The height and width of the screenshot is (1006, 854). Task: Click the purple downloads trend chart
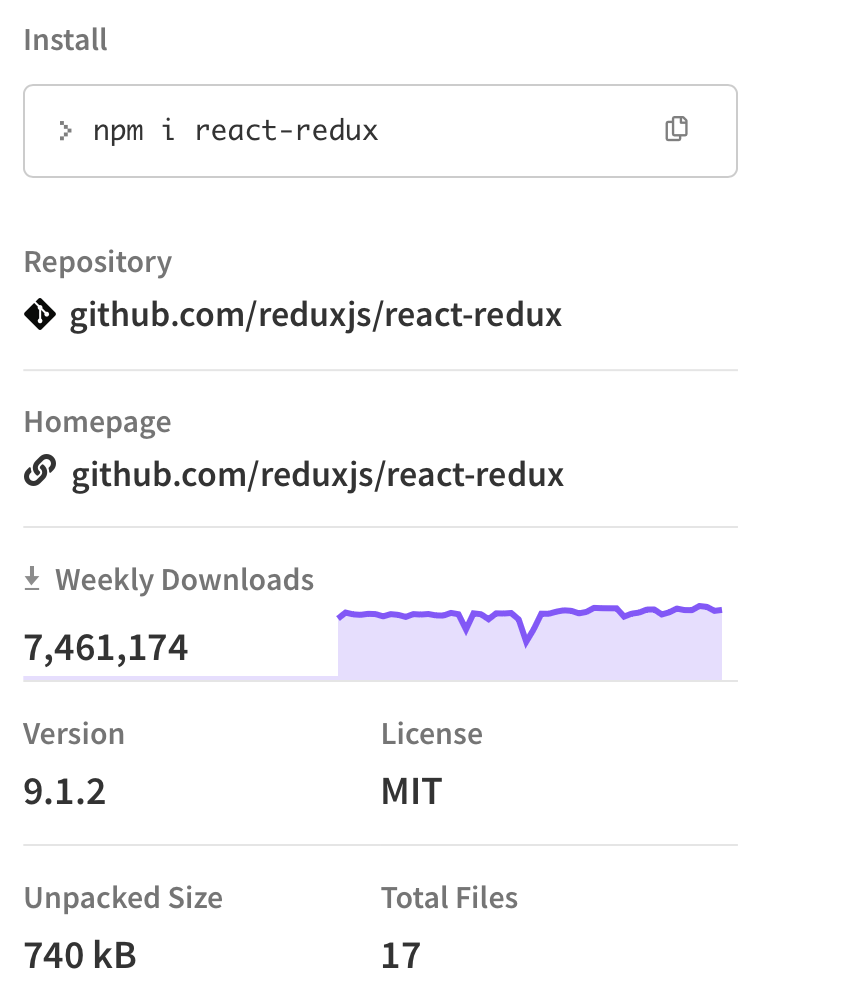[530, 640]
